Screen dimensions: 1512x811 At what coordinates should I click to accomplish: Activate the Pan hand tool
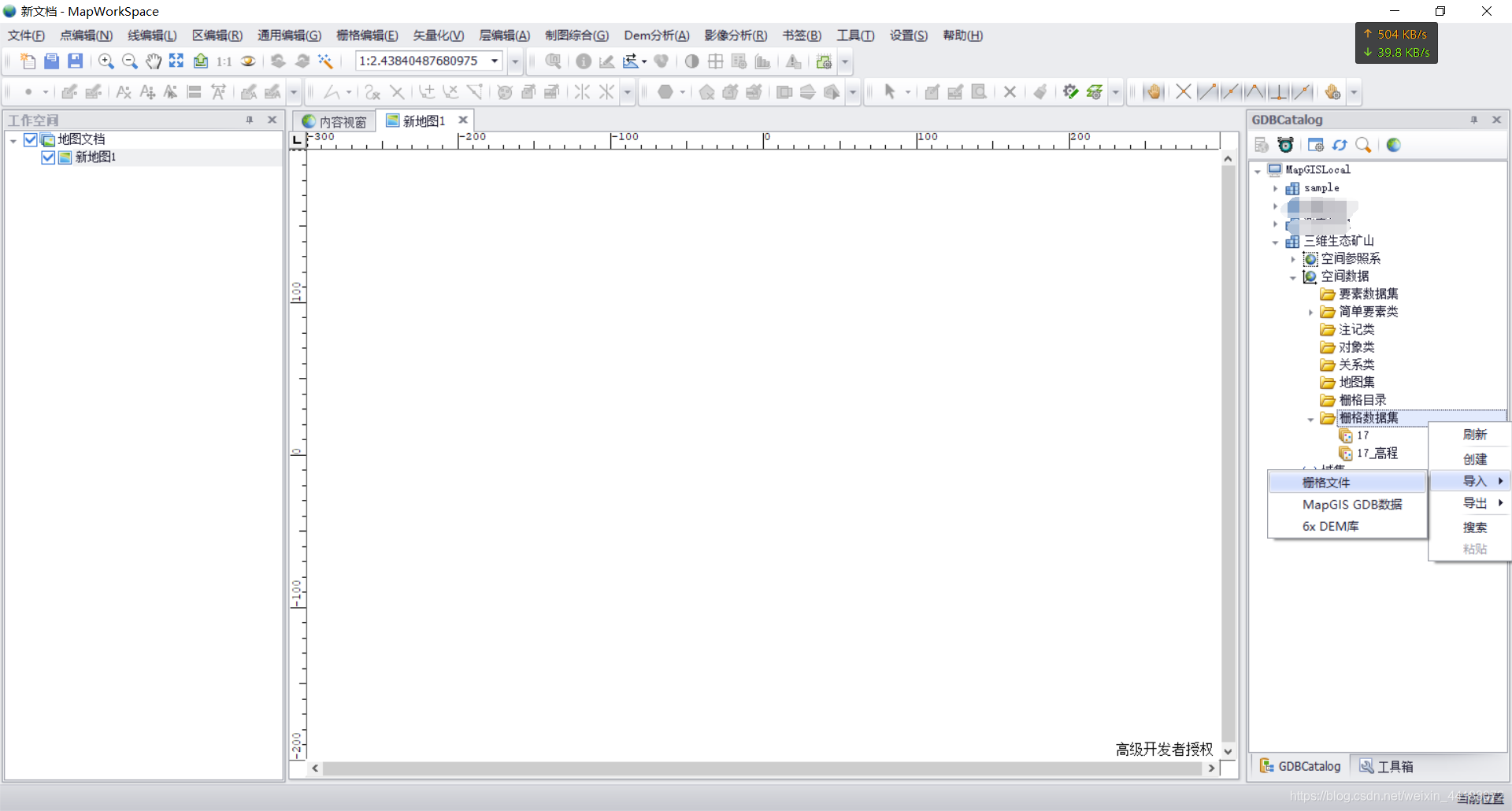(154, 61)
